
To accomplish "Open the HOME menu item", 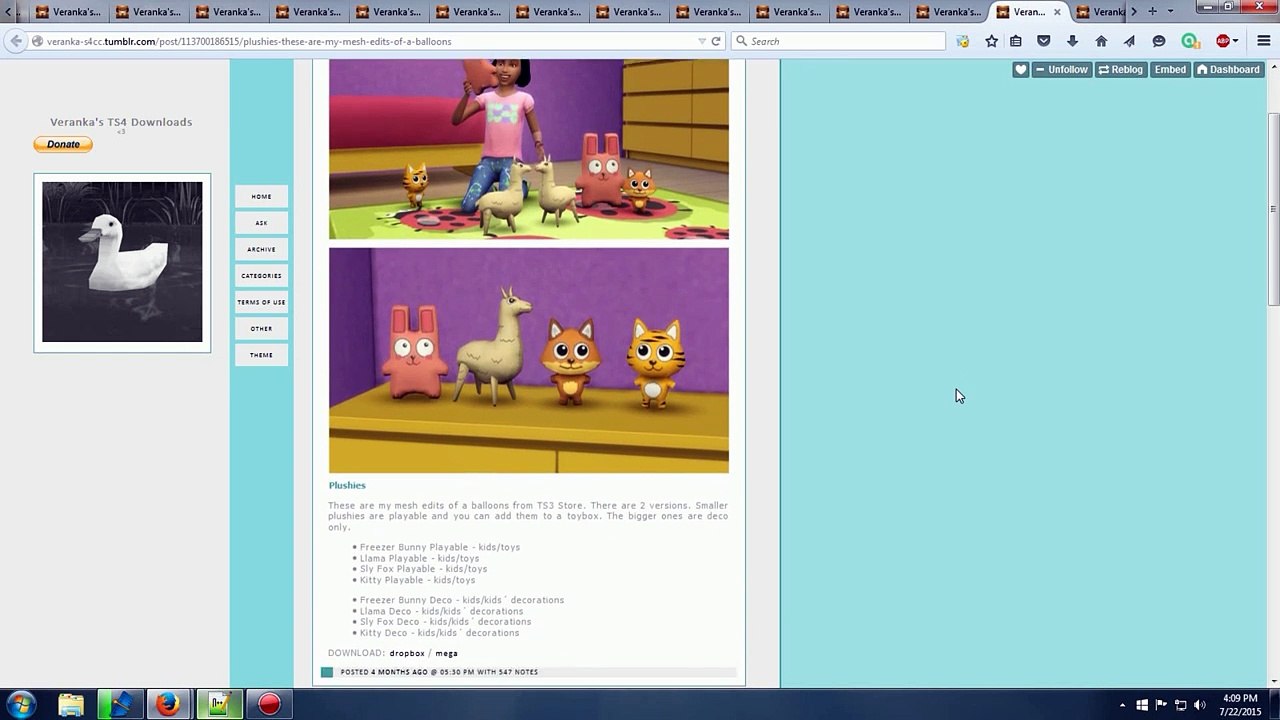I will [x=261, y=197].
